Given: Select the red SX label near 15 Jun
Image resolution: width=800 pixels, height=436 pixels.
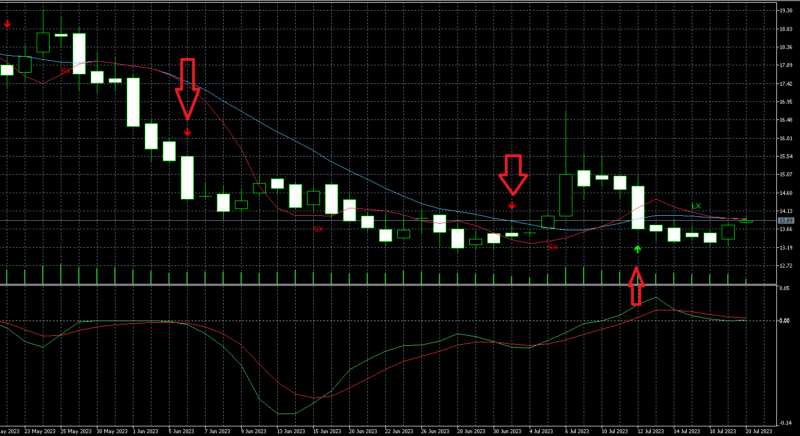Looking at the screenshot, I should [x=318, y=229].
